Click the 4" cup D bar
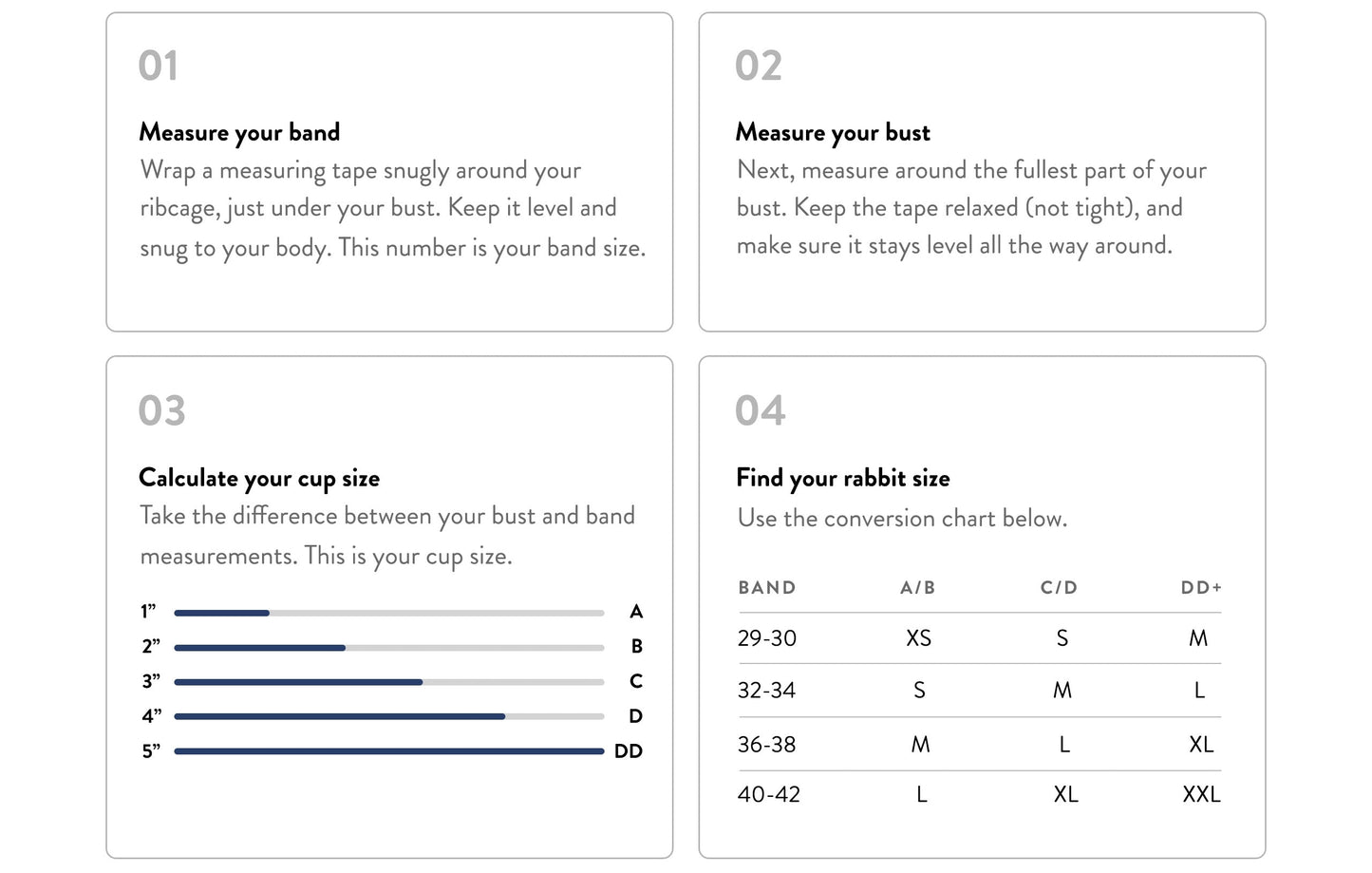The height and width of the screenshot is (873, 1372). coord(389,716)
